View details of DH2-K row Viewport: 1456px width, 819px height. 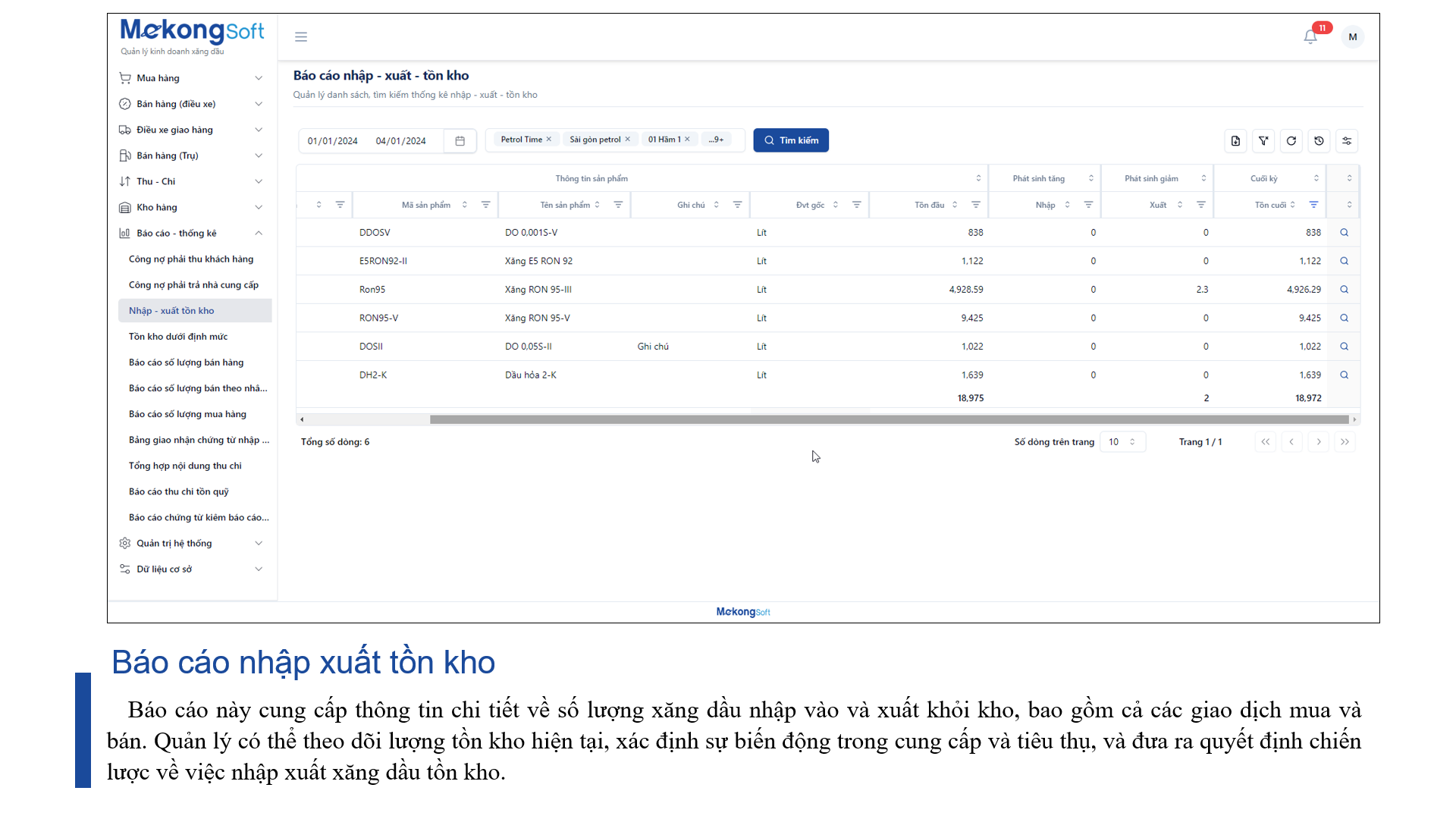click(x=1344, y=375)
